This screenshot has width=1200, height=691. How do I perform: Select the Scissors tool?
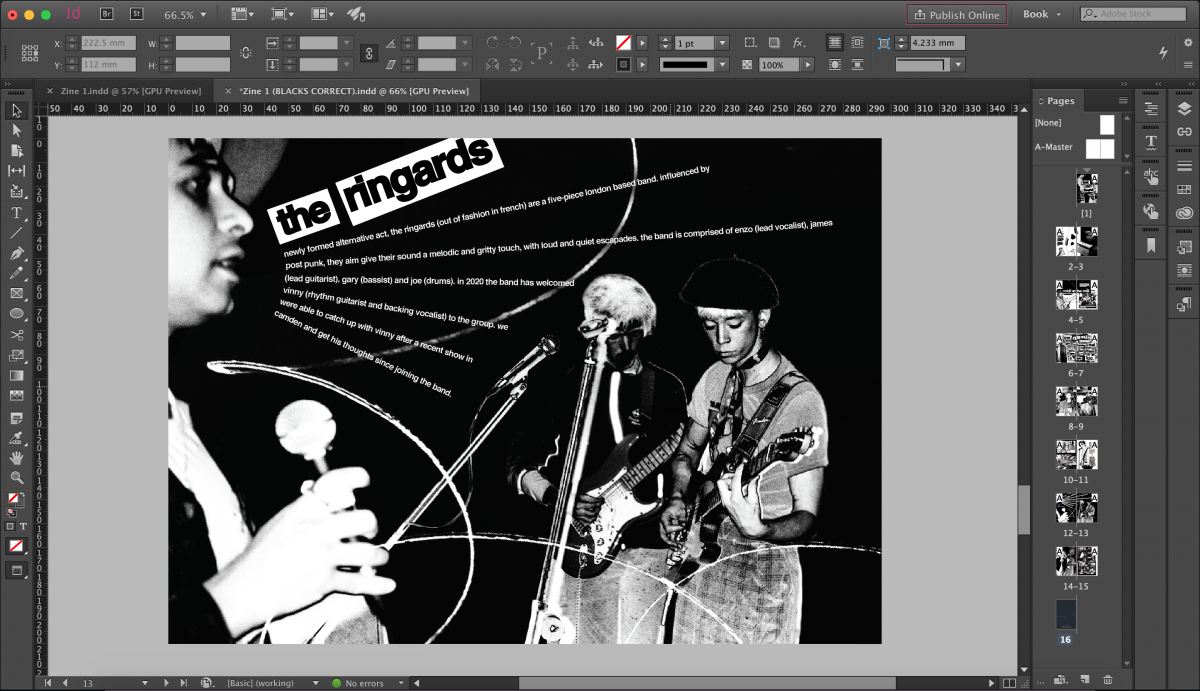click(17, 335)
